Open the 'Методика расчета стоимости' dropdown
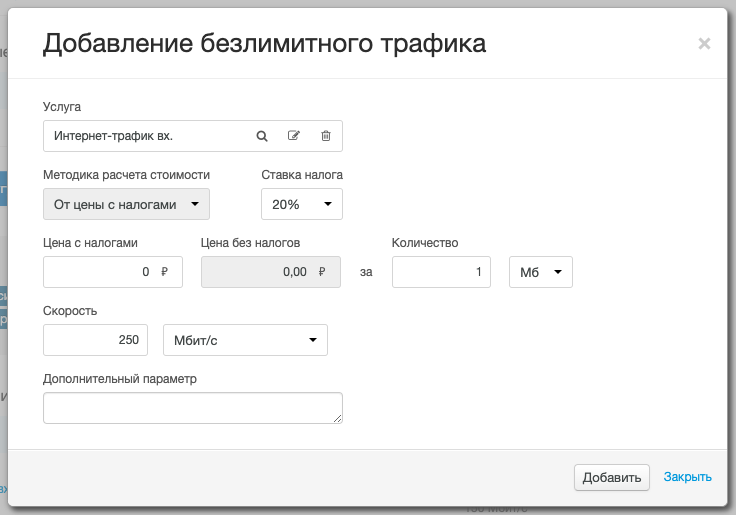Viewport: 736px width, 515px height. click(x=126, y=204)
